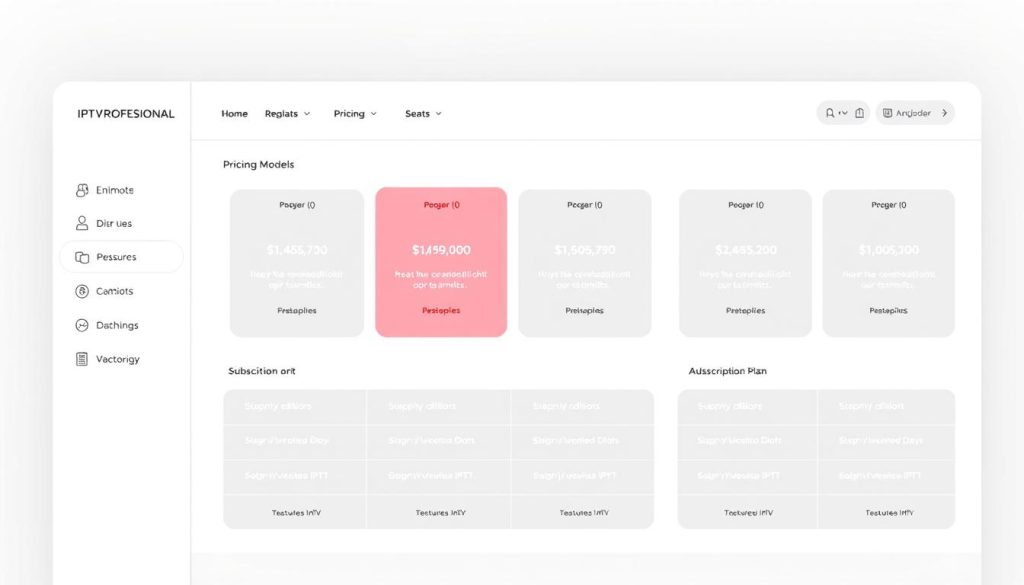Open the Pricing dropdown in navbar

[355, 114]
